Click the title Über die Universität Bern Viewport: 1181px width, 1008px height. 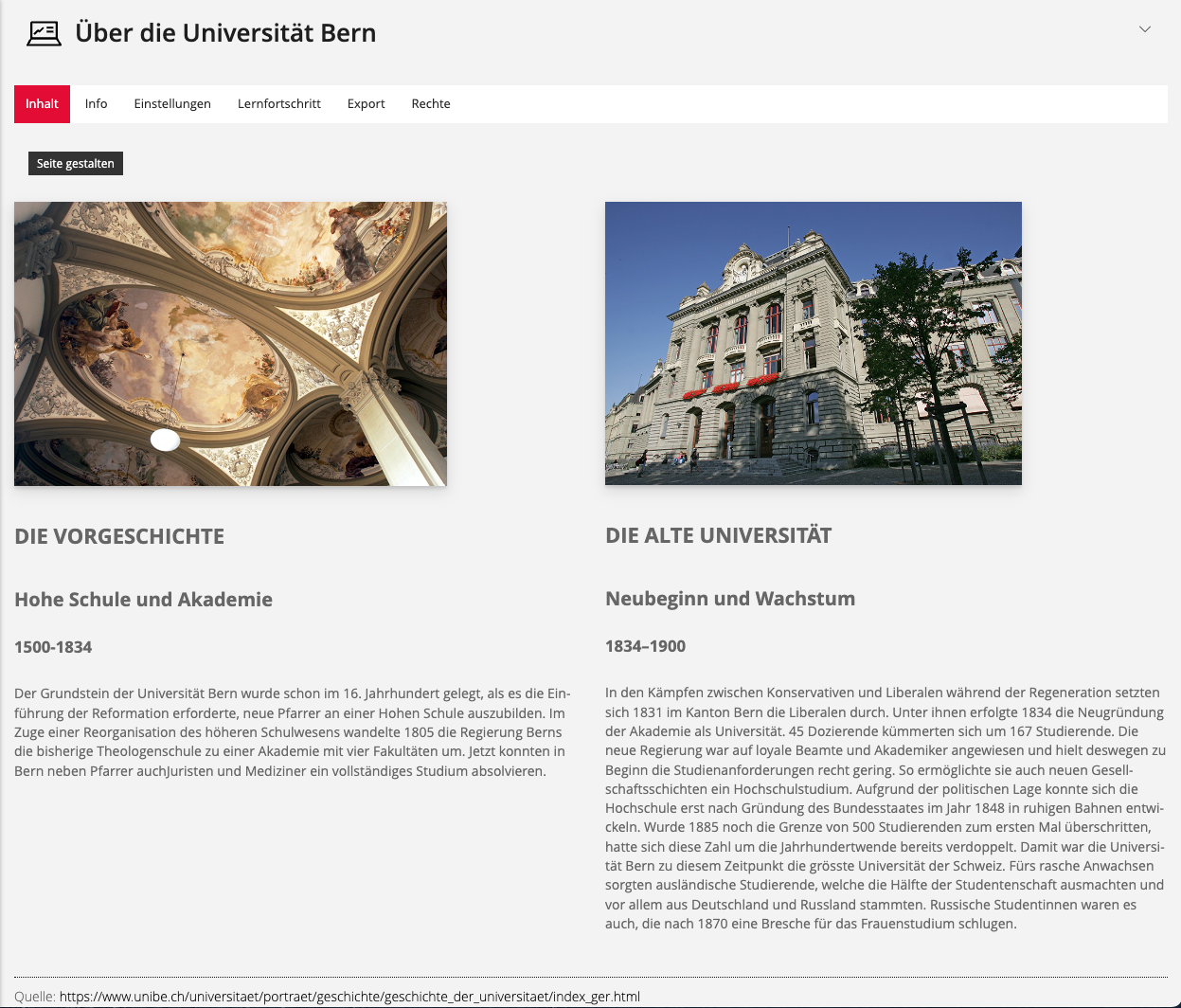coord(225,33)
